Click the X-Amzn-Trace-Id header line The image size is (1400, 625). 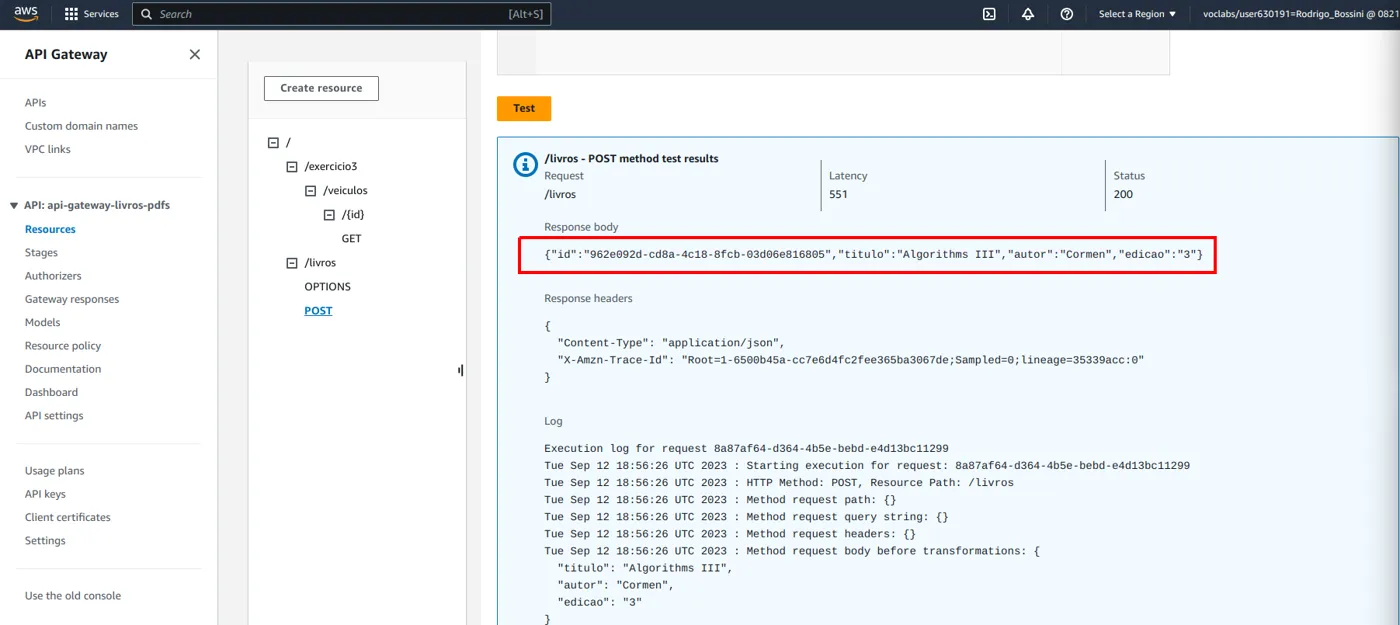point(850,359)
